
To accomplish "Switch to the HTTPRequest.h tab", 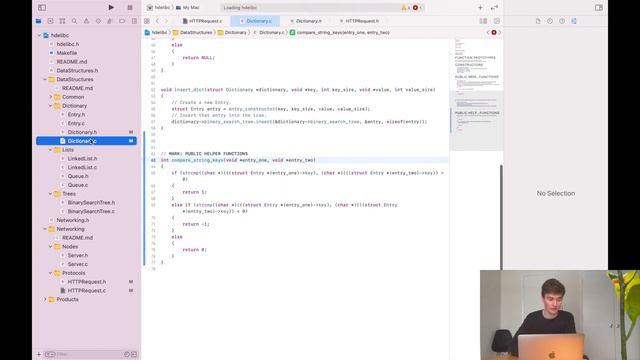I will click(359, 21).
